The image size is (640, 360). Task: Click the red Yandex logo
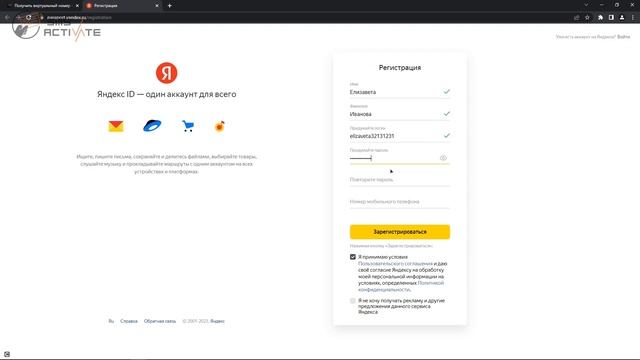pyautogui.click(x=167, y=73)
